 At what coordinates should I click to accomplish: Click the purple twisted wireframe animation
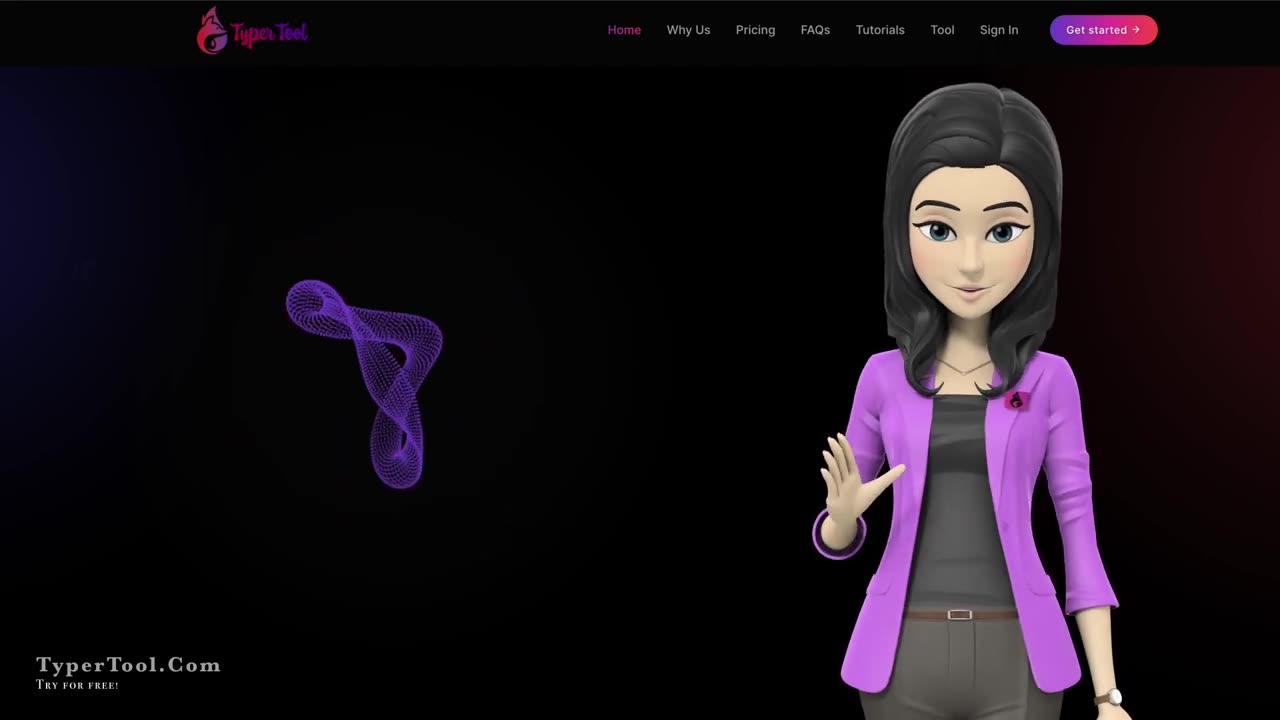point(365,383)
